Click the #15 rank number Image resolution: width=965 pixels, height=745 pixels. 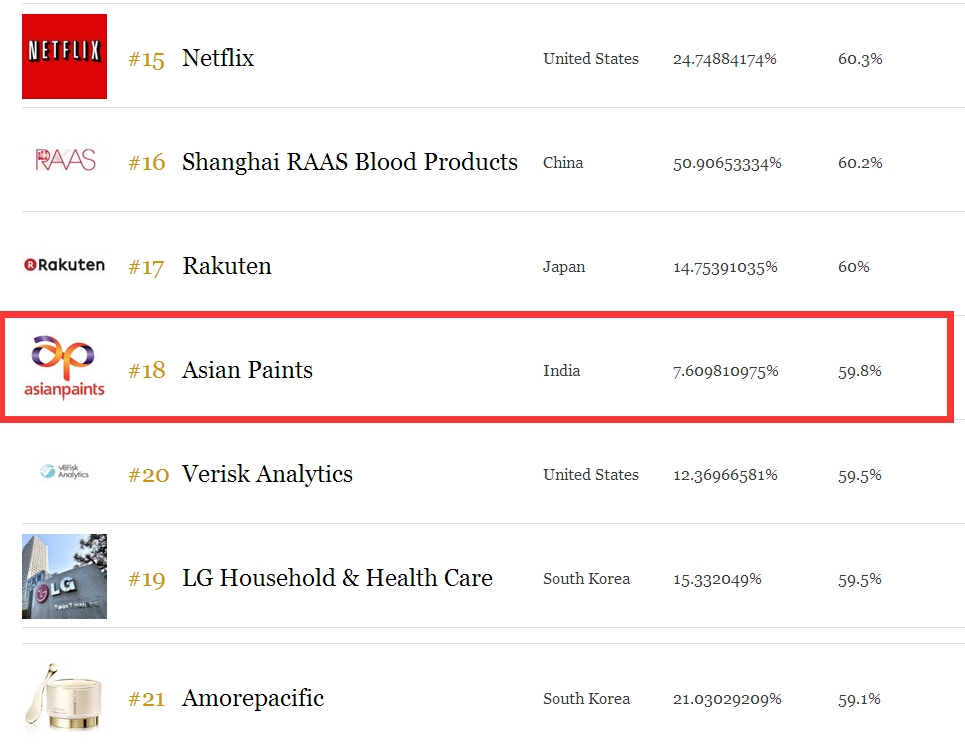pyautogui.click(x=146, y=59)
